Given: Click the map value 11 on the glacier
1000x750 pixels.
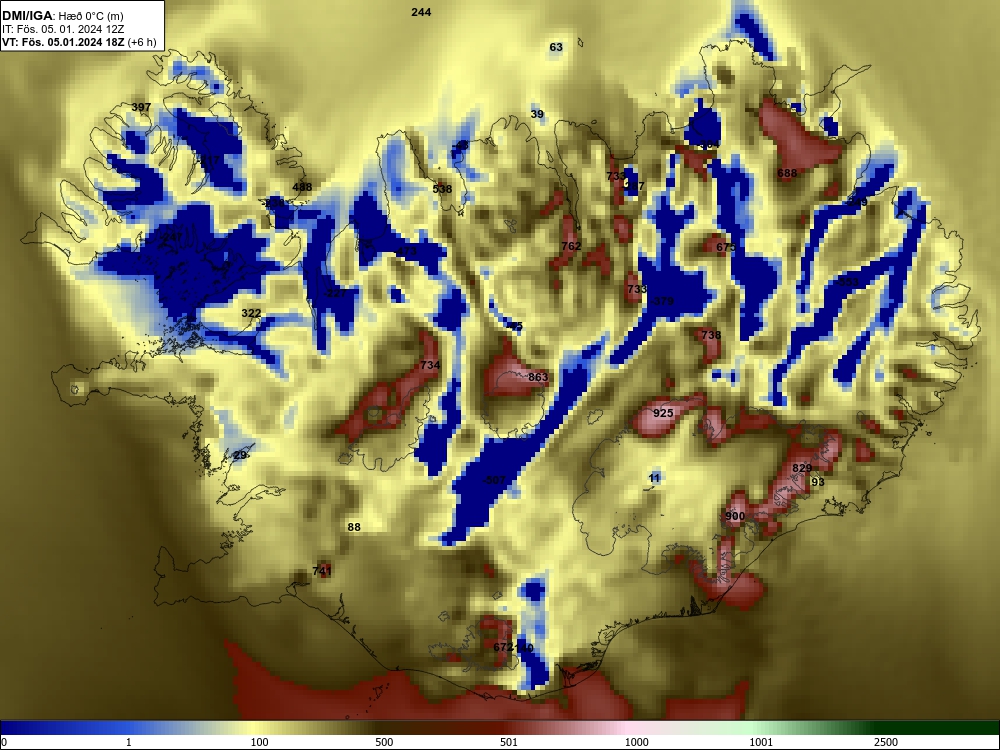Looking at the screenshot, I should click(x=654, y=478).
